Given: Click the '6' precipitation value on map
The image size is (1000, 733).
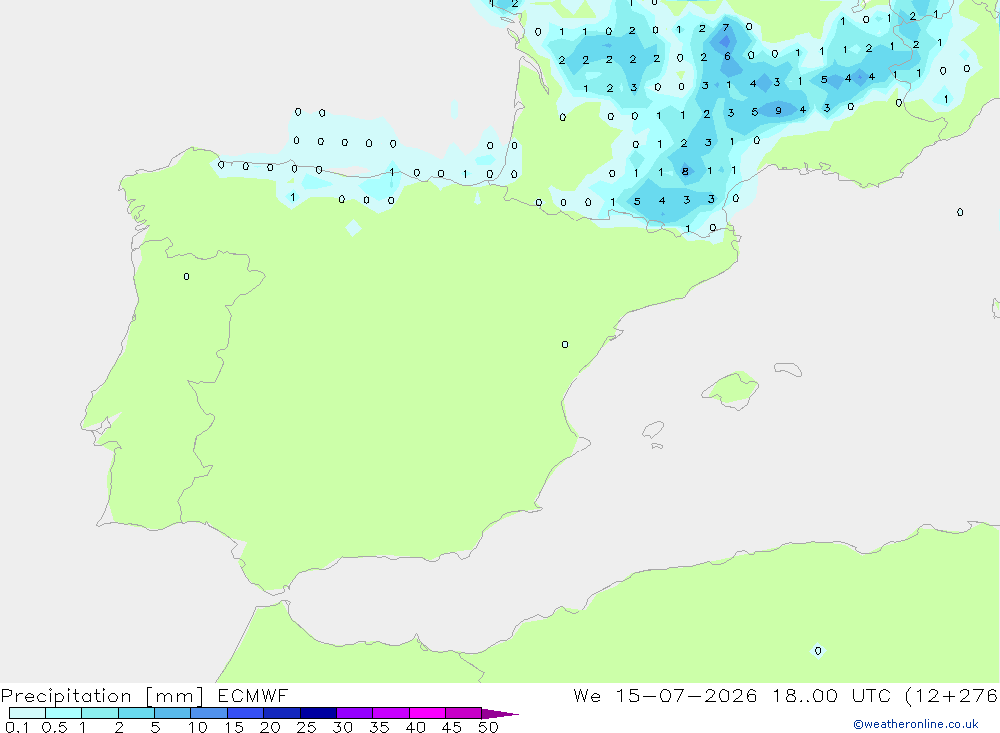Looking at the screenshot, I should (727, 56).
